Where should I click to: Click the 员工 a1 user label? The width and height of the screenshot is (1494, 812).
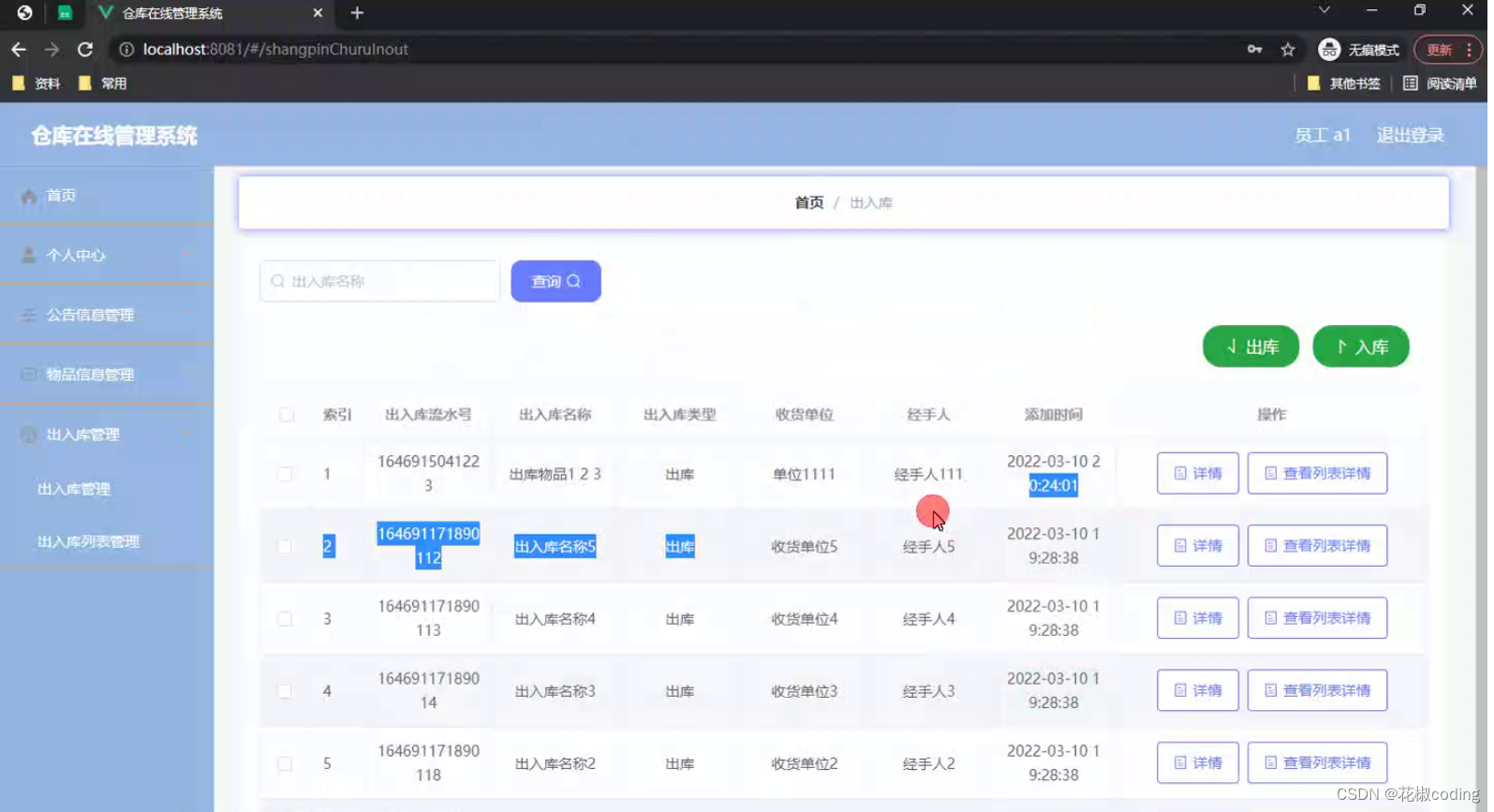click(x=1323, y=136)
